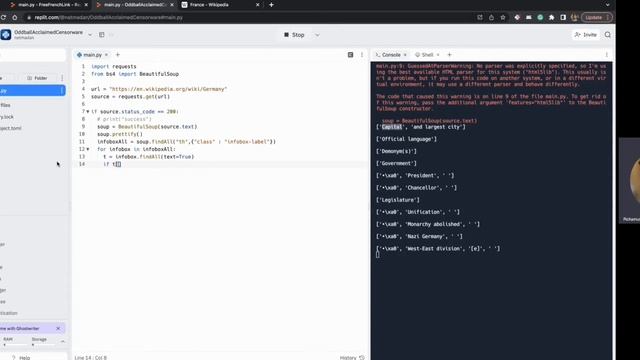This screenshot has height=360, width=640.
Task: Open the Extensions puzzle-piece icon
Action: pos(551,18)
